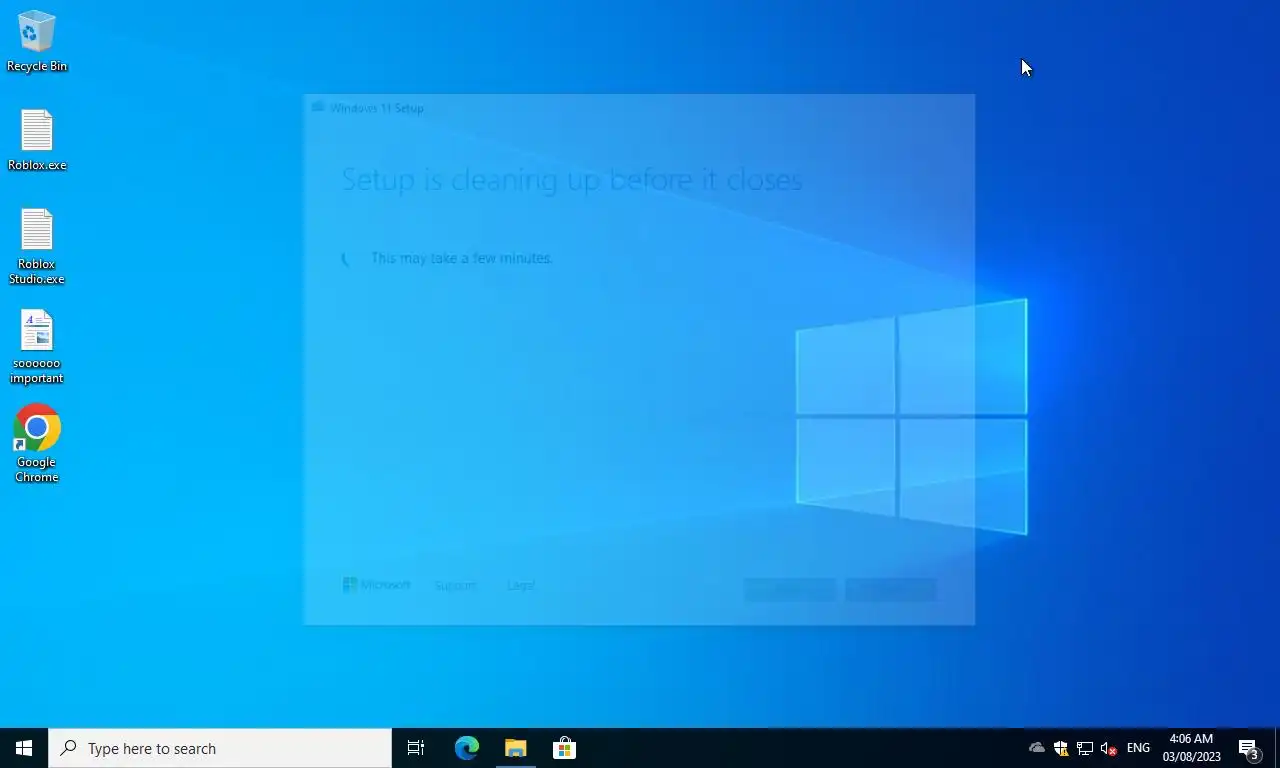Open Task View from the taskbar
The height and width of the screenshot is (768, 1280).
pos(416,748)
